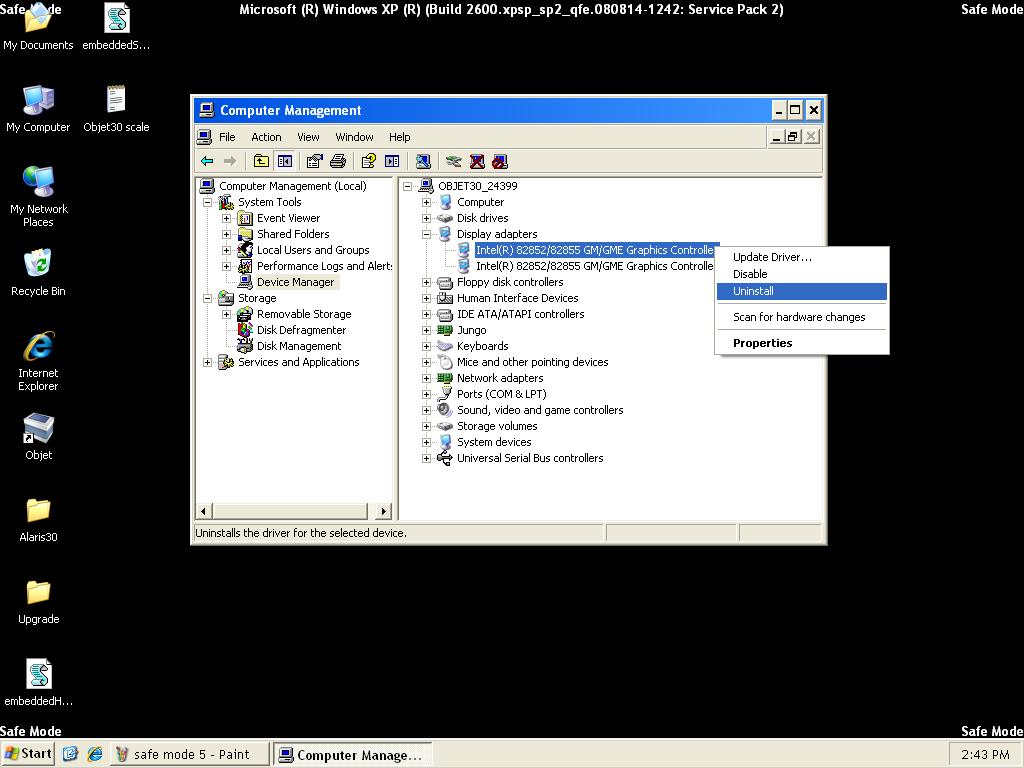Image resolution: width=1024 pixels, height=768 pixels.
Task: Select Sound, video and game controllers
Action: [540, 410]
